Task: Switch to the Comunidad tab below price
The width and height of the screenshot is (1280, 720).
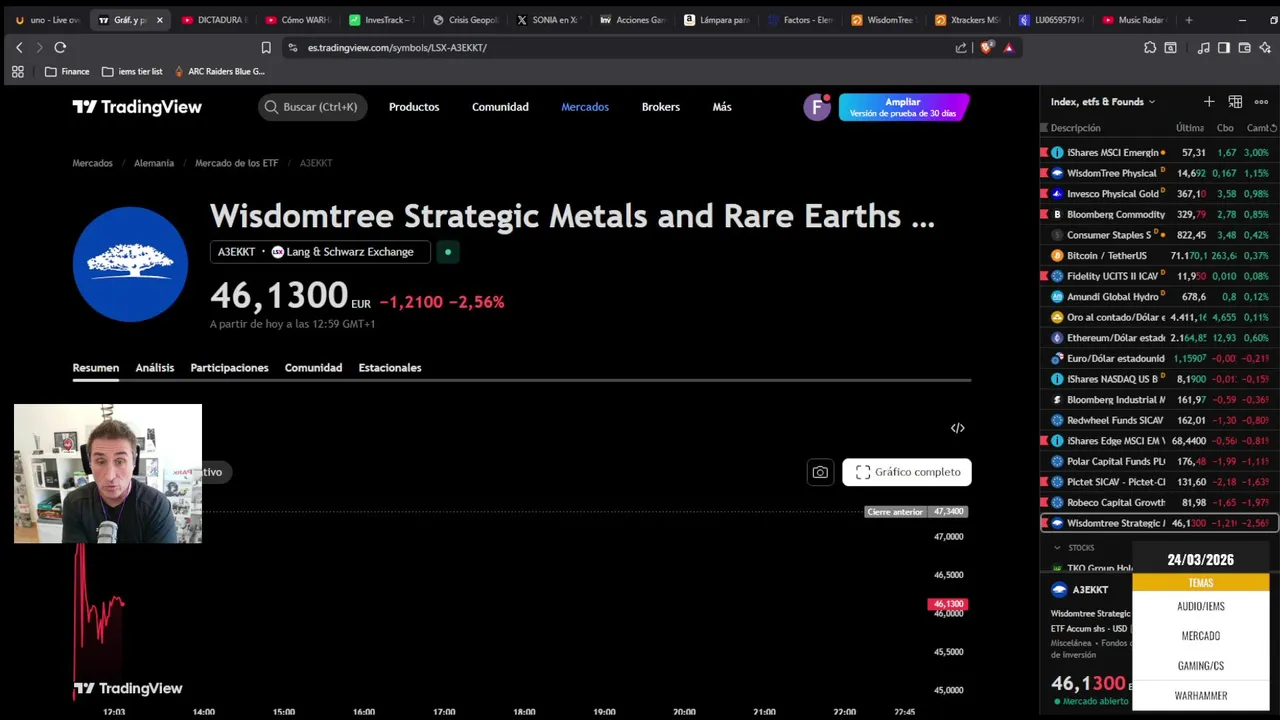Action: (x=313, y=368)
